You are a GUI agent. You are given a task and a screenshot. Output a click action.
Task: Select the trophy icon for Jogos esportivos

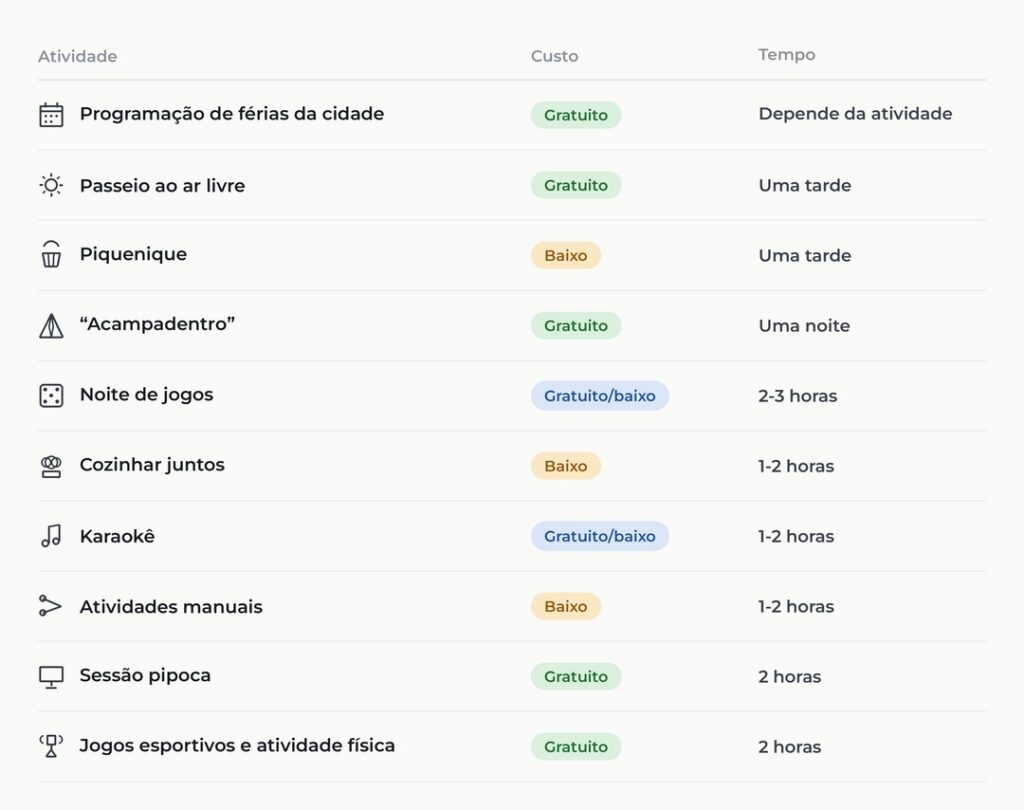click(x=51, y=746)
